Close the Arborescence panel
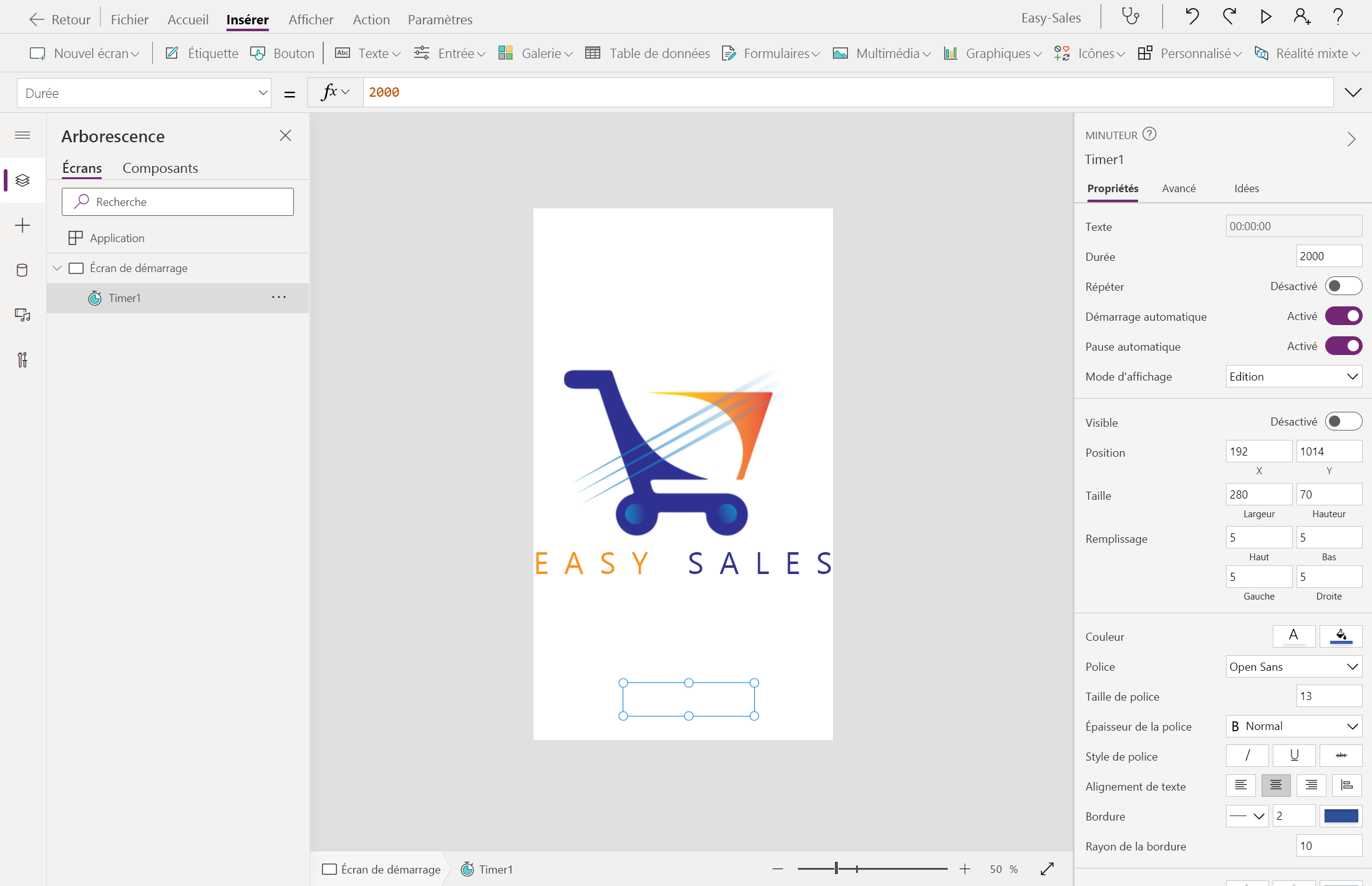 coord(286,135)
